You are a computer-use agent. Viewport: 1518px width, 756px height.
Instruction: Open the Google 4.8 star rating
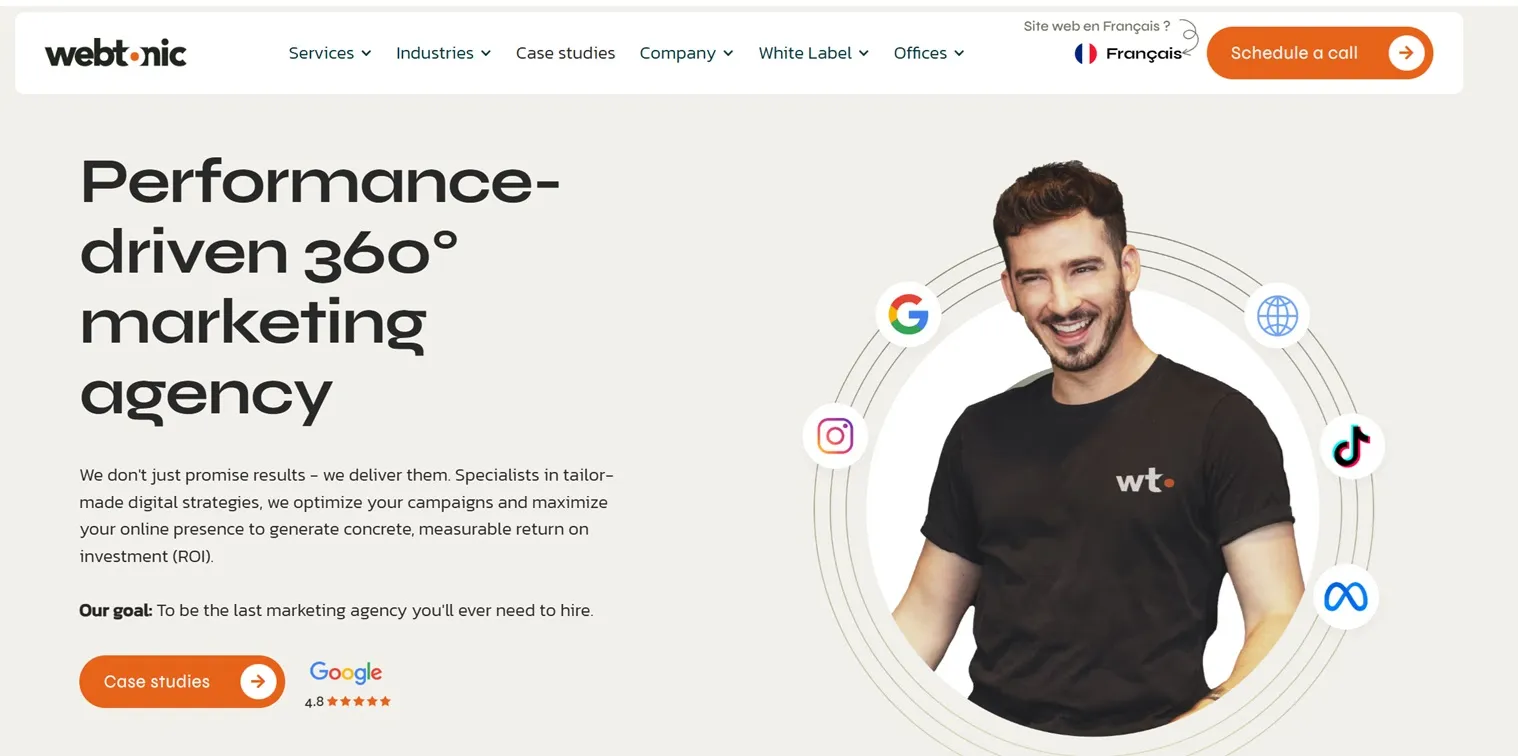point(347,685)
